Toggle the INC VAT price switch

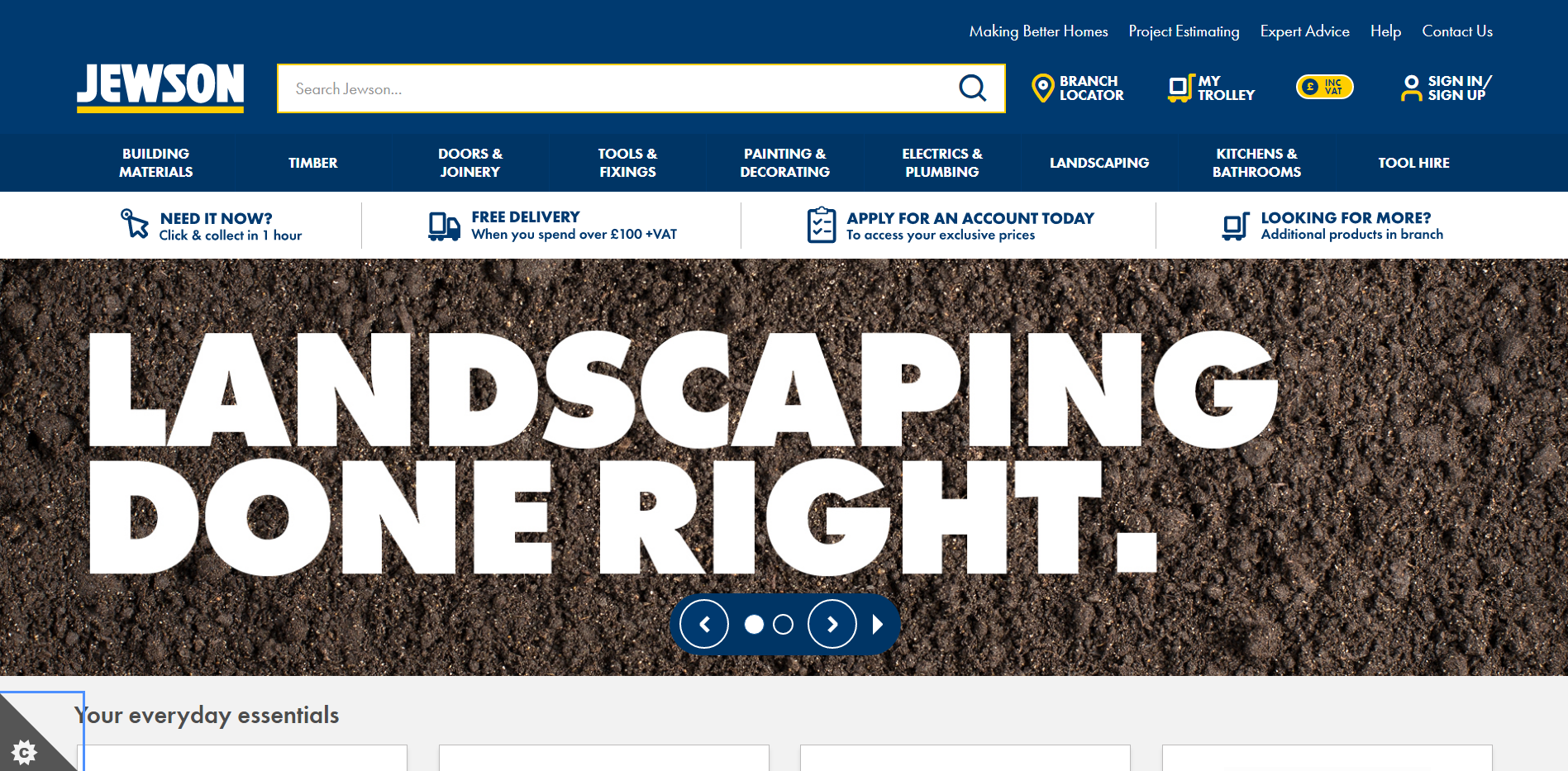pos(1324,87)
